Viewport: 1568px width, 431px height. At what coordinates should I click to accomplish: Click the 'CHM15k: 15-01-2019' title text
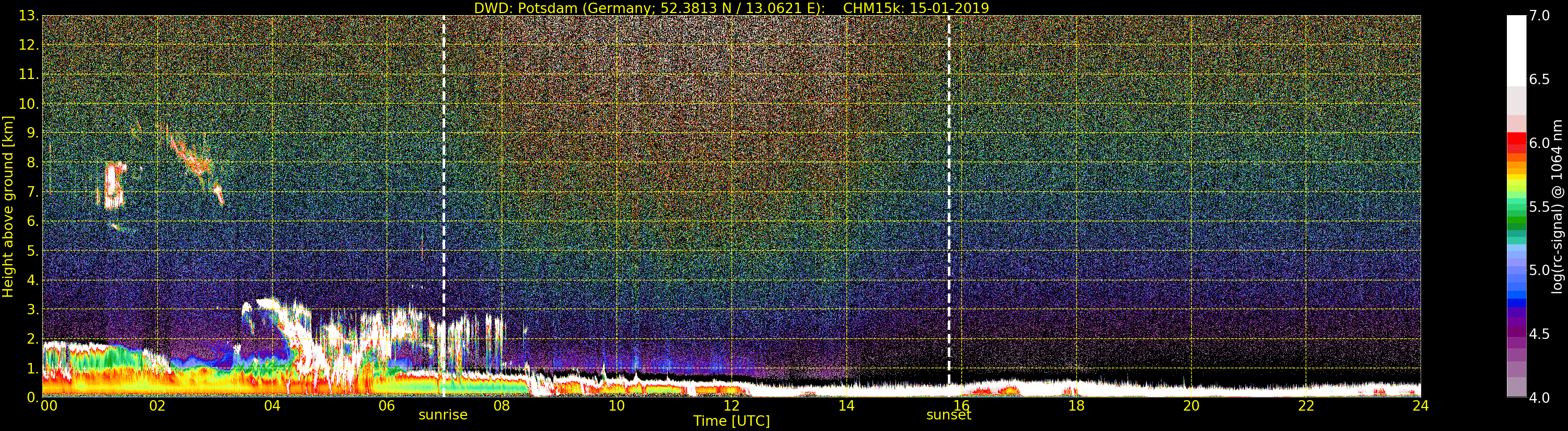916,8
